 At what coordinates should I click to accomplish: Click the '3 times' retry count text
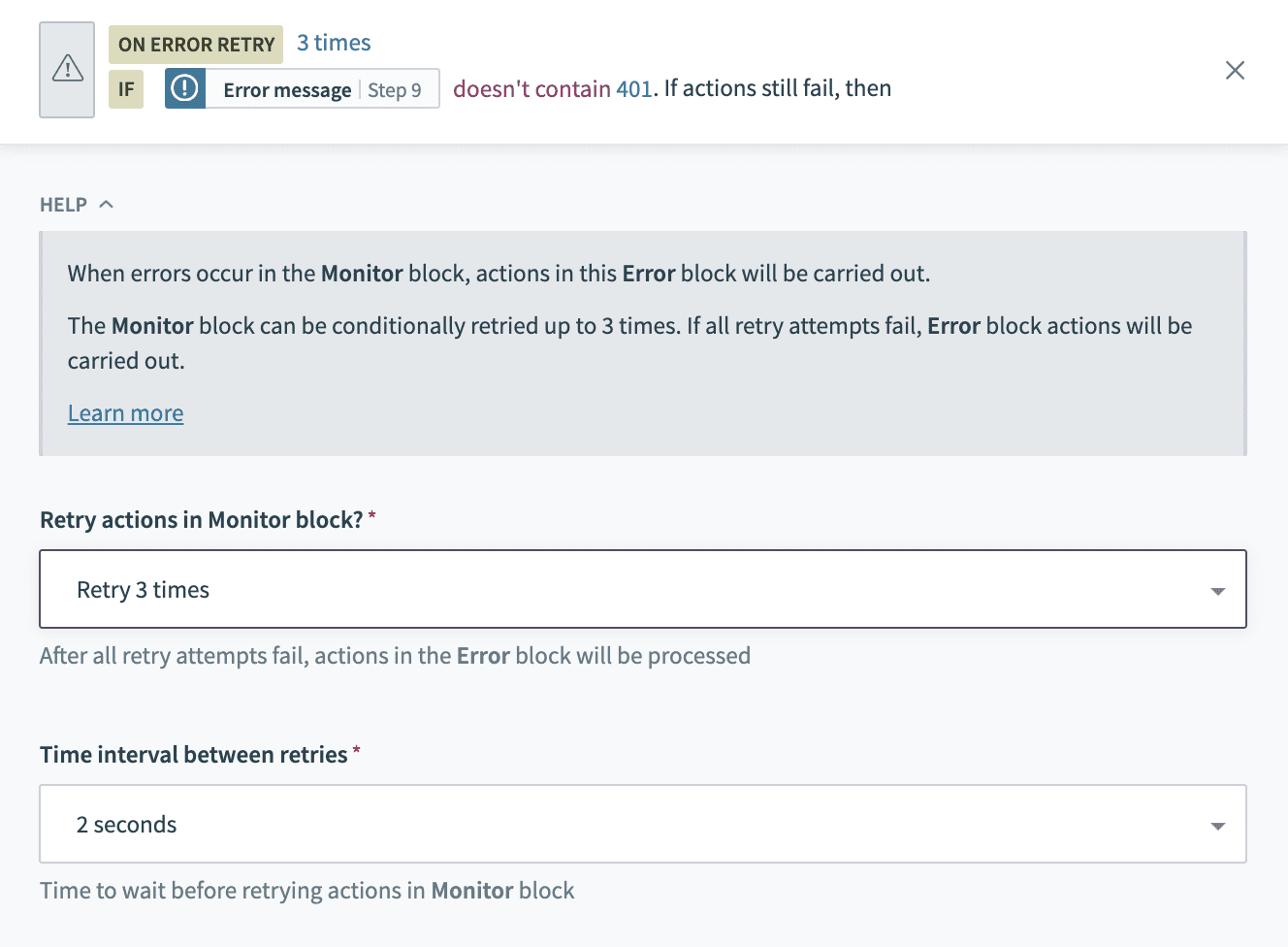pyautogui.click(x=334, y=44)
